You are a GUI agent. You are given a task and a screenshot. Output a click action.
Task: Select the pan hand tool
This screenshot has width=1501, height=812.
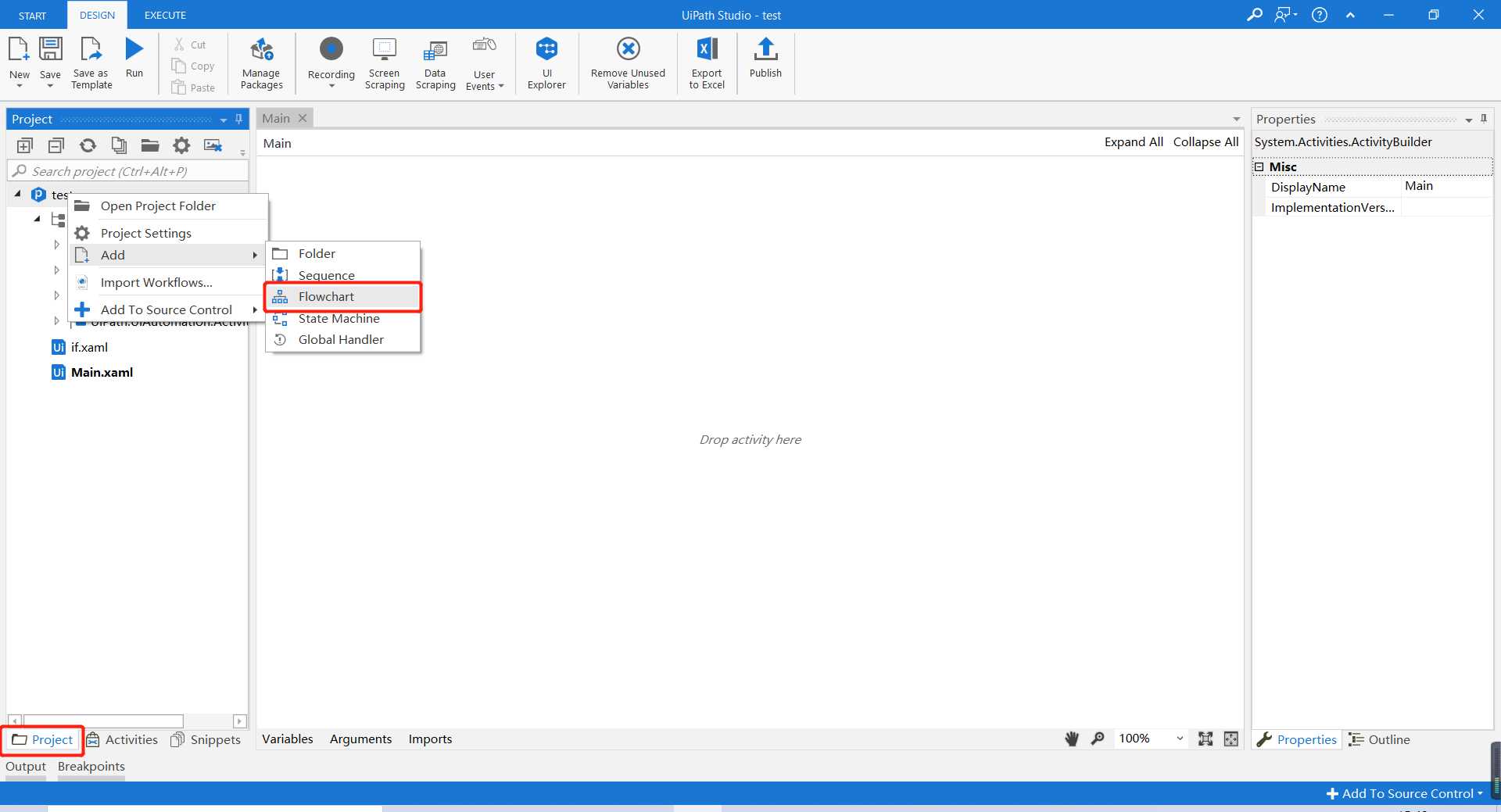pyautogui.click(x=1072, y=739)
